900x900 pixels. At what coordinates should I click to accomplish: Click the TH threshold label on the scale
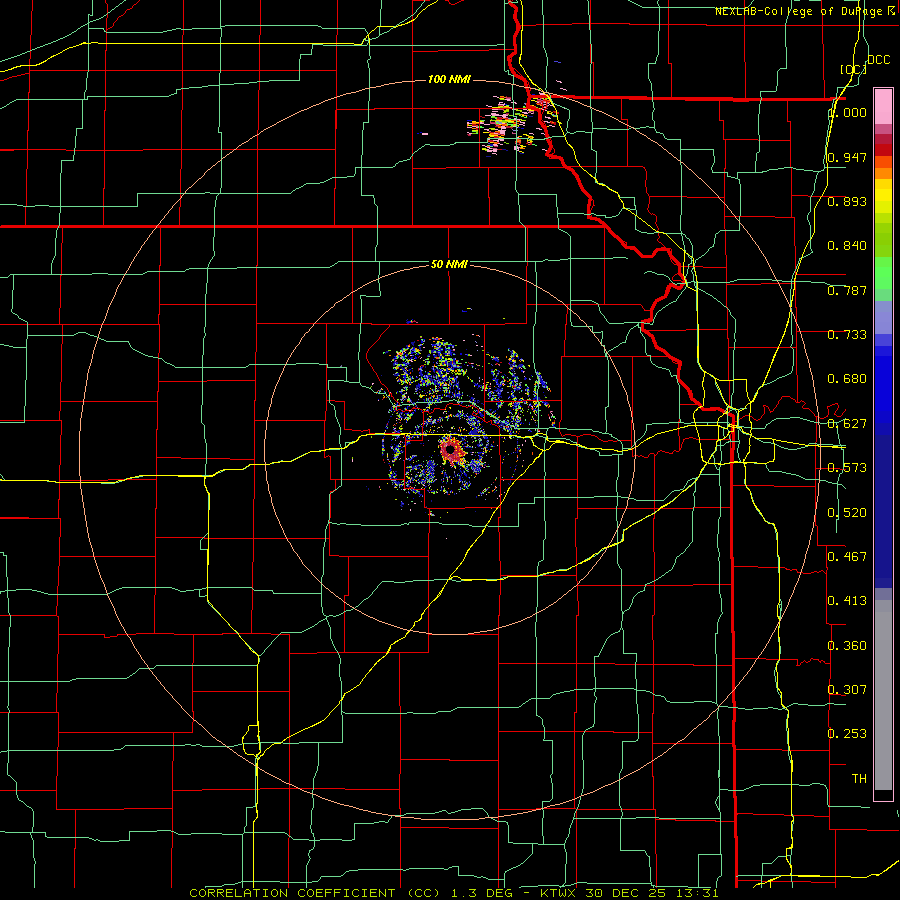(x=859, y=779)
